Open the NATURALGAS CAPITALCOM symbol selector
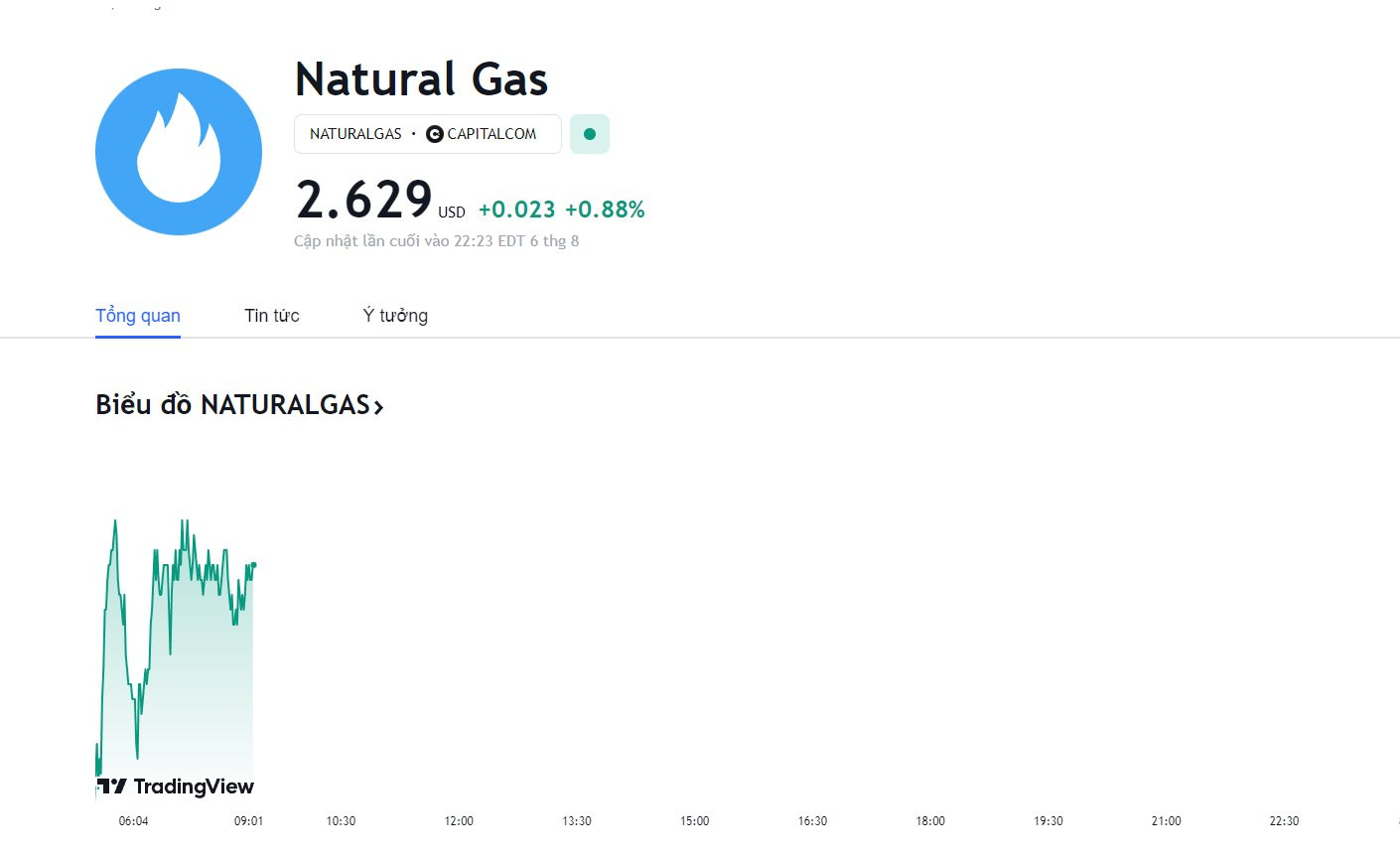This screenshot has width=1400, height=857. coord(428,134)
